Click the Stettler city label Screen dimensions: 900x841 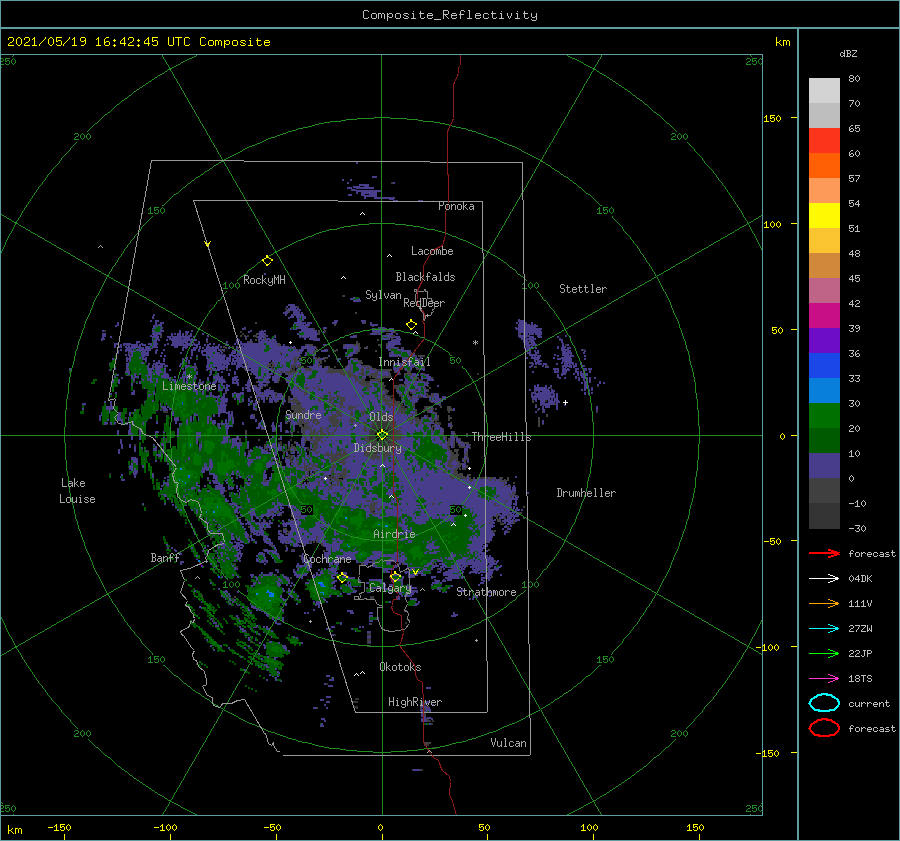[x=583, y=289]
